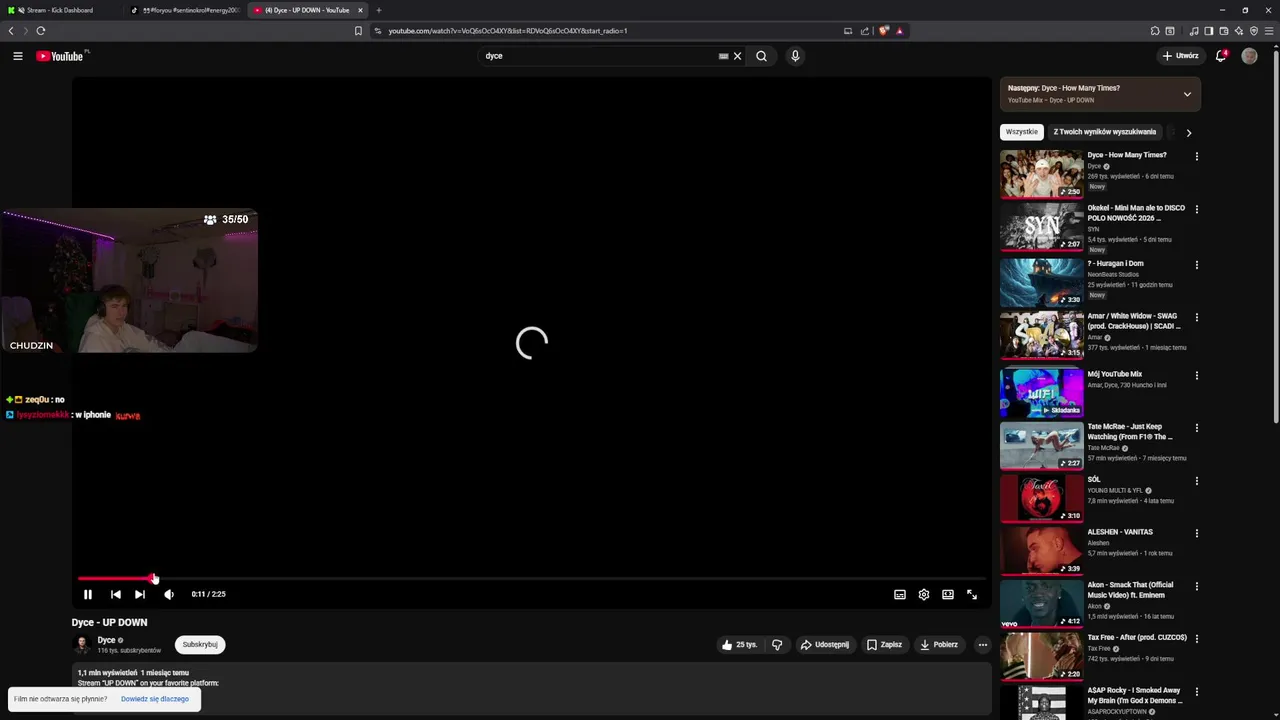Click the Udostępnij share button

[825, 645]
